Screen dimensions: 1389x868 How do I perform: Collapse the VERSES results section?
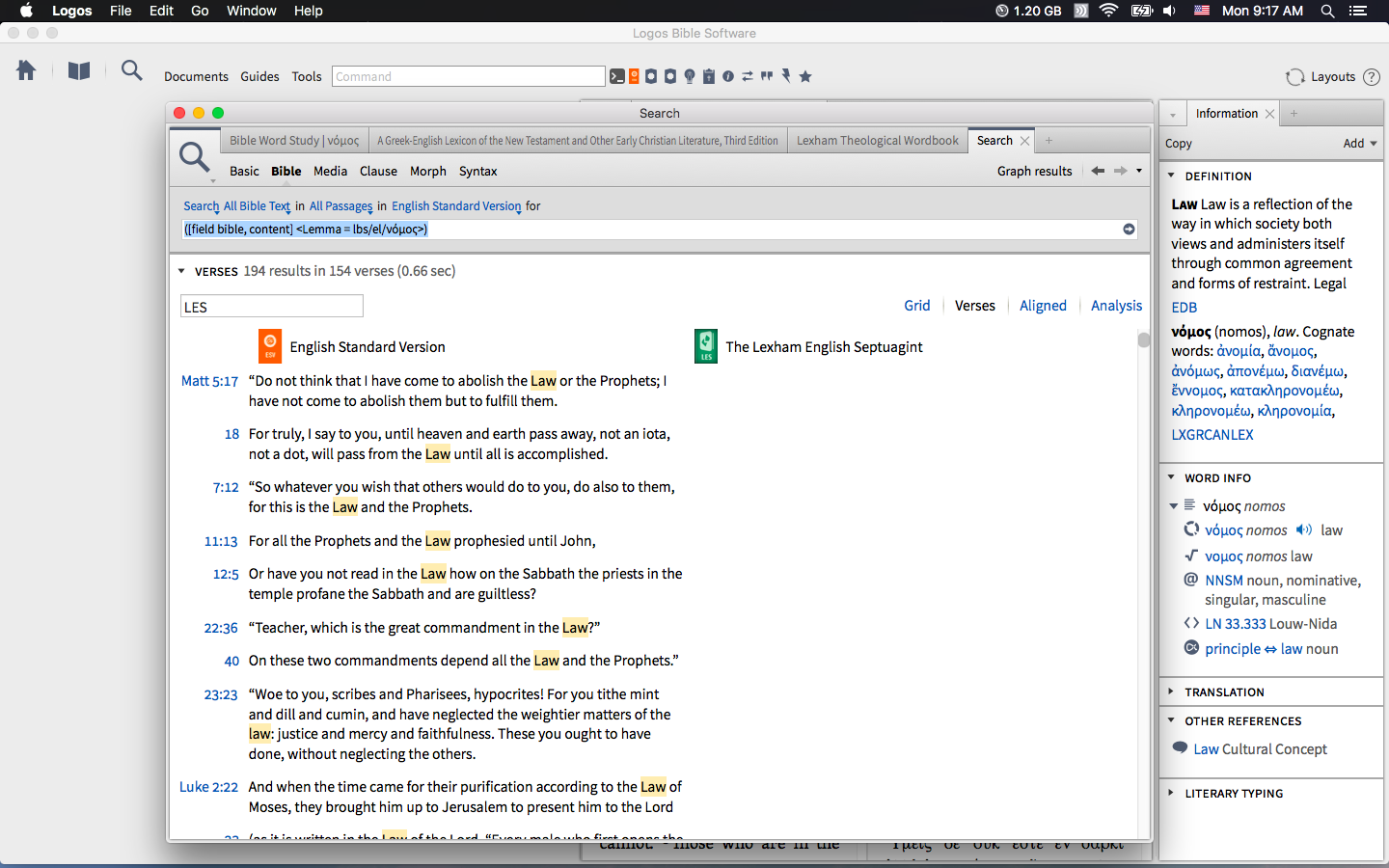[x=181, y=272]
